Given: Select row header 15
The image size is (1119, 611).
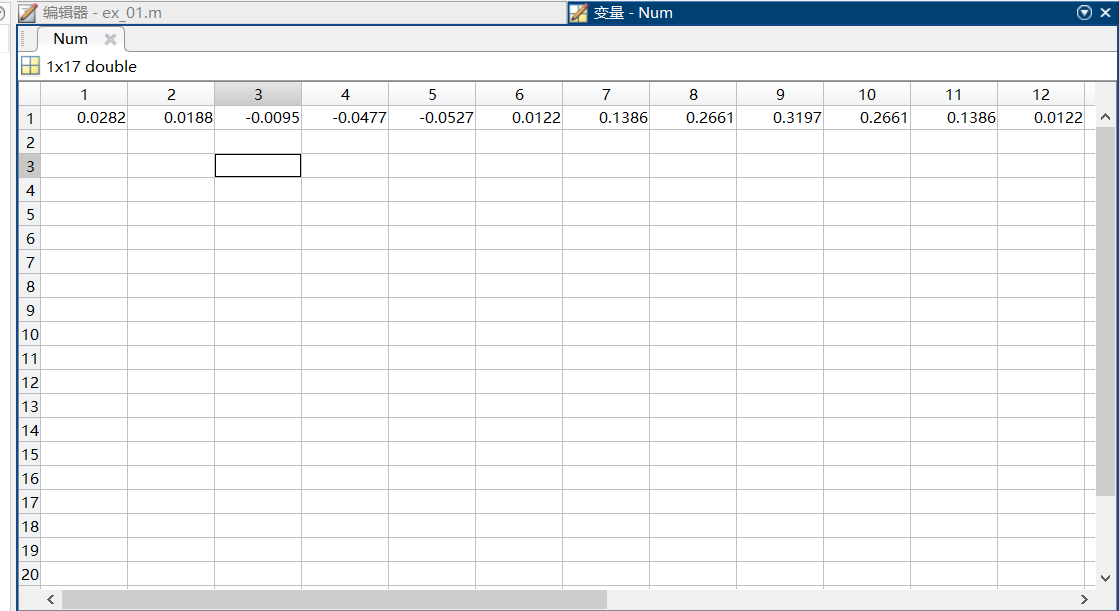Looking at the screenshot, I should pyautogui.click(x=30, y=454).
